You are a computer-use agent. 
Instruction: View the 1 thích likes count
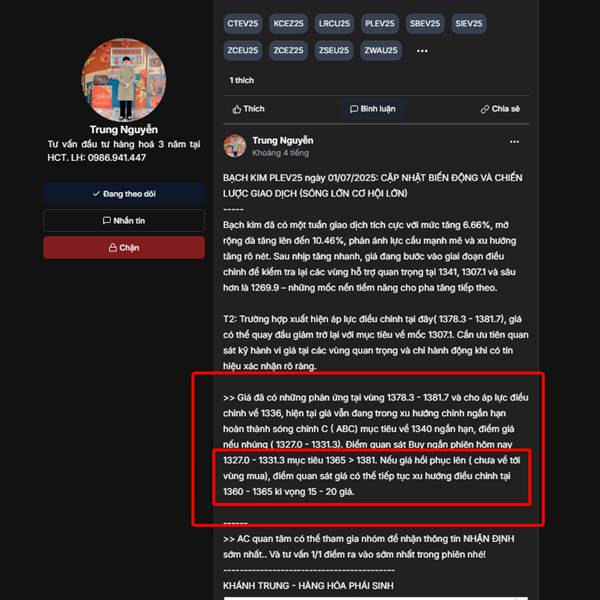coord(241,80)
